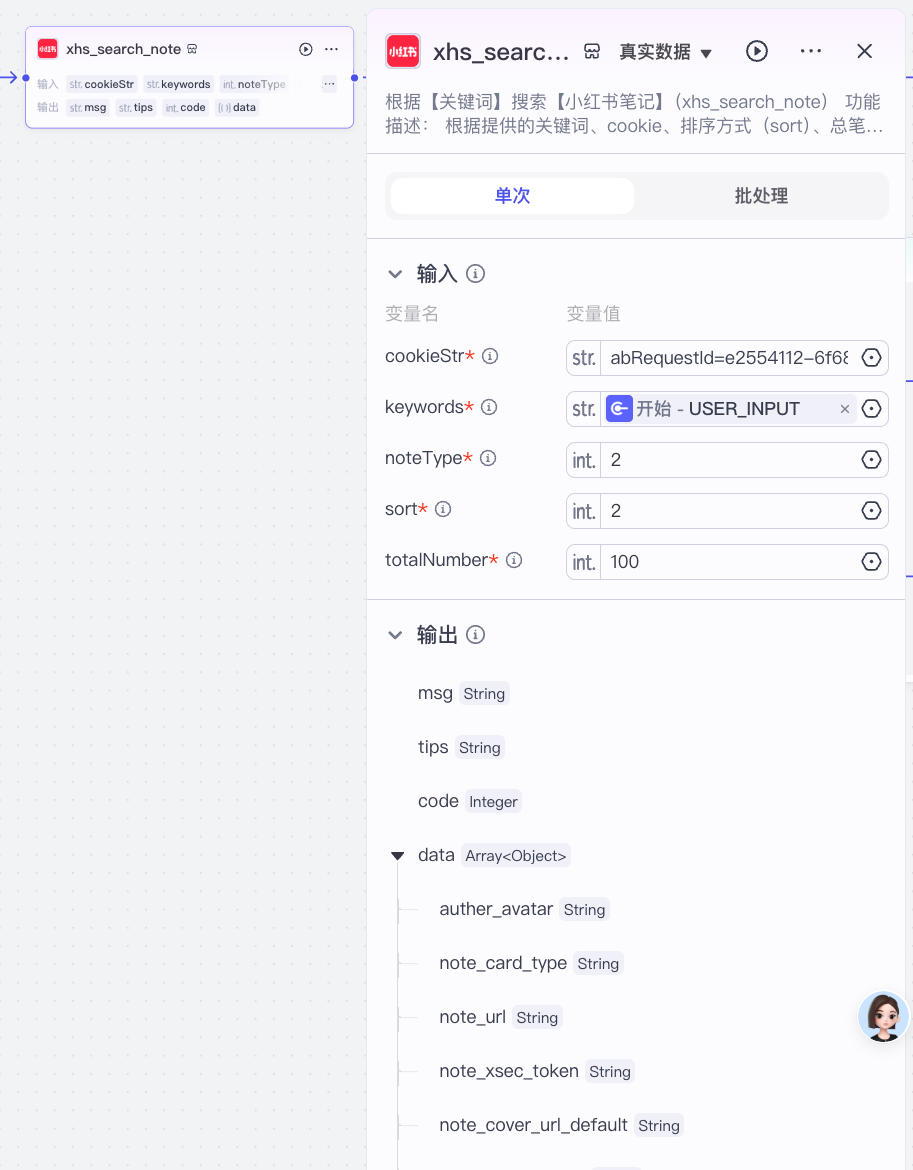Screen dimensions: 913x1170
Task: Click the plugin store icon beside panel title
Action: coord(592,51)
